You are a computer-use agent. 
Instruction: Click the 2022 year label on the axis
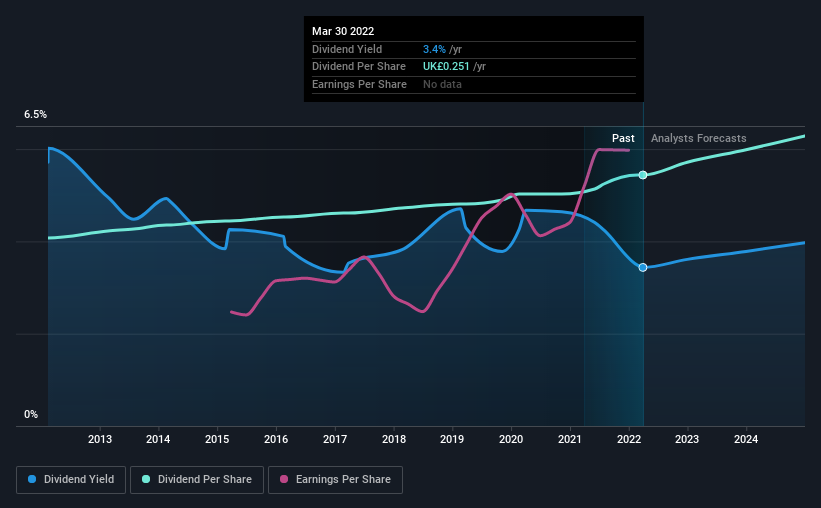pos(629,439)
